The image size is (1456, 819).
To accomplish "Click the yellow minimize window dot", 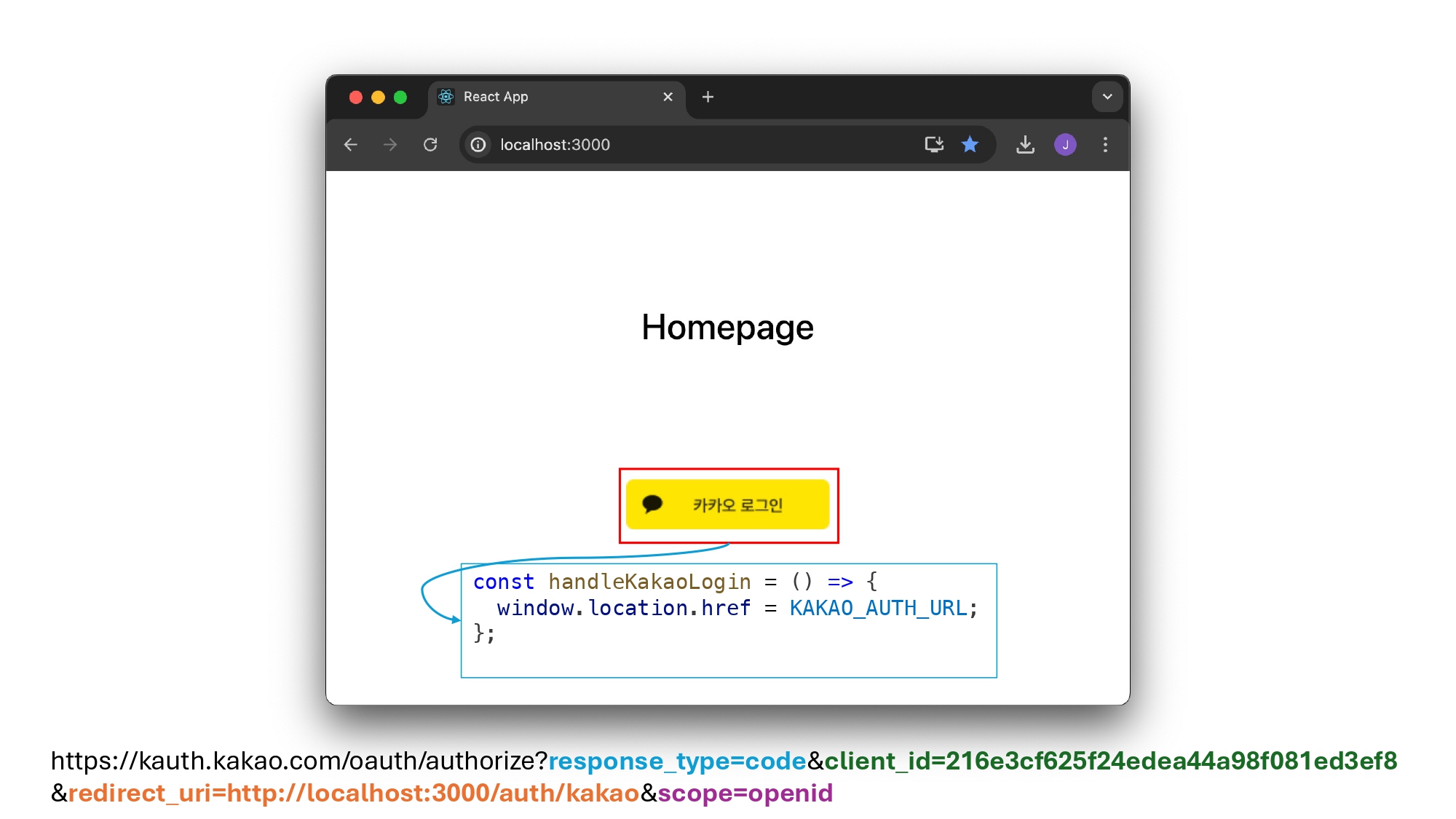I will coord(378,98).
